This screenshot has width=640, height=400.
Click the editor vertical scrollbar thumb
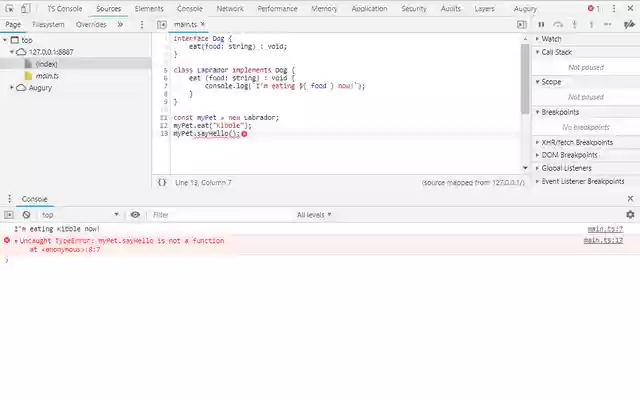(x=525, y=78)
